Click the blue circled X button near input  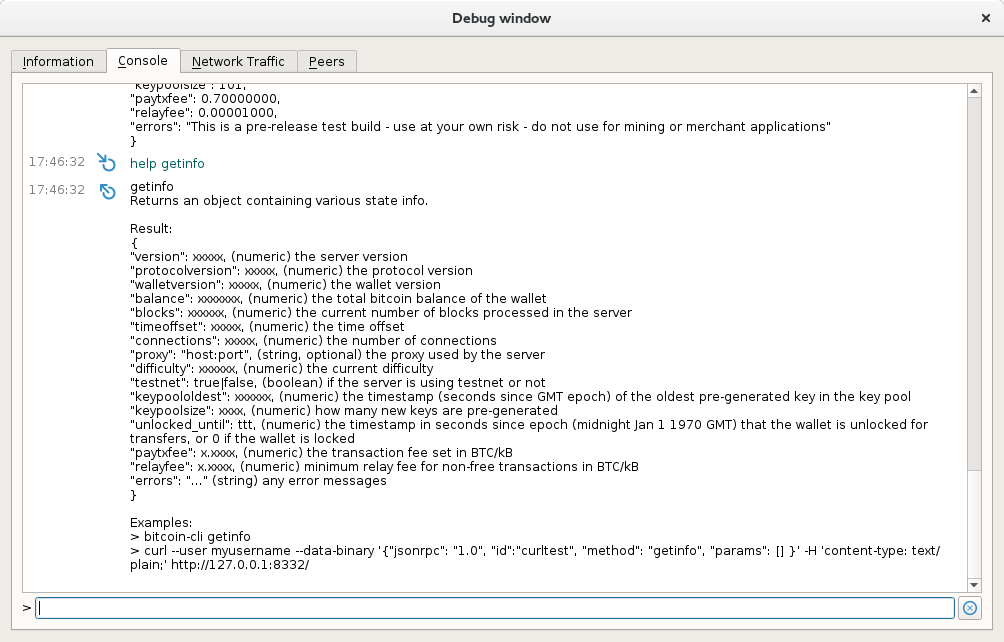coord(970,608)
